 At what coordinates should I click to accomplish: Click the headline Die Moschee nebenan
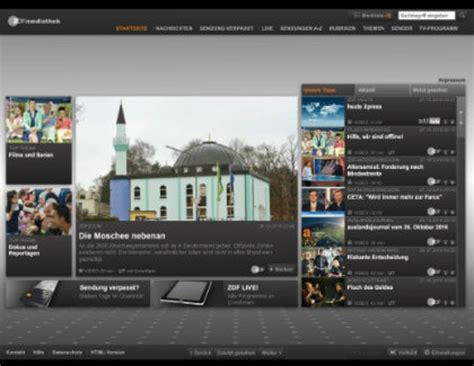click(x=122, y=236)
